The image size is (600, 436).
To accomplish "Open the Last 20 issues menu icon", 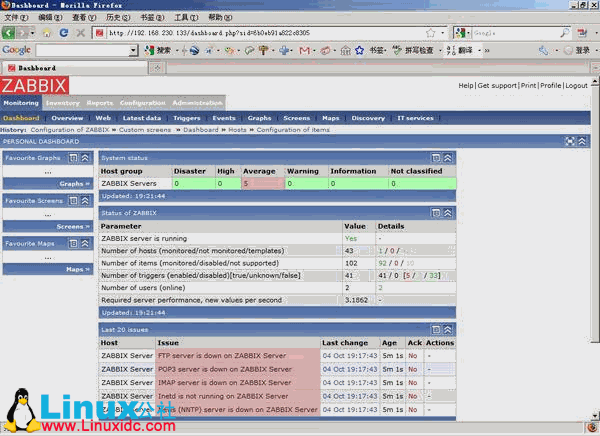I will pyautogui.click(x=436, y=328).
